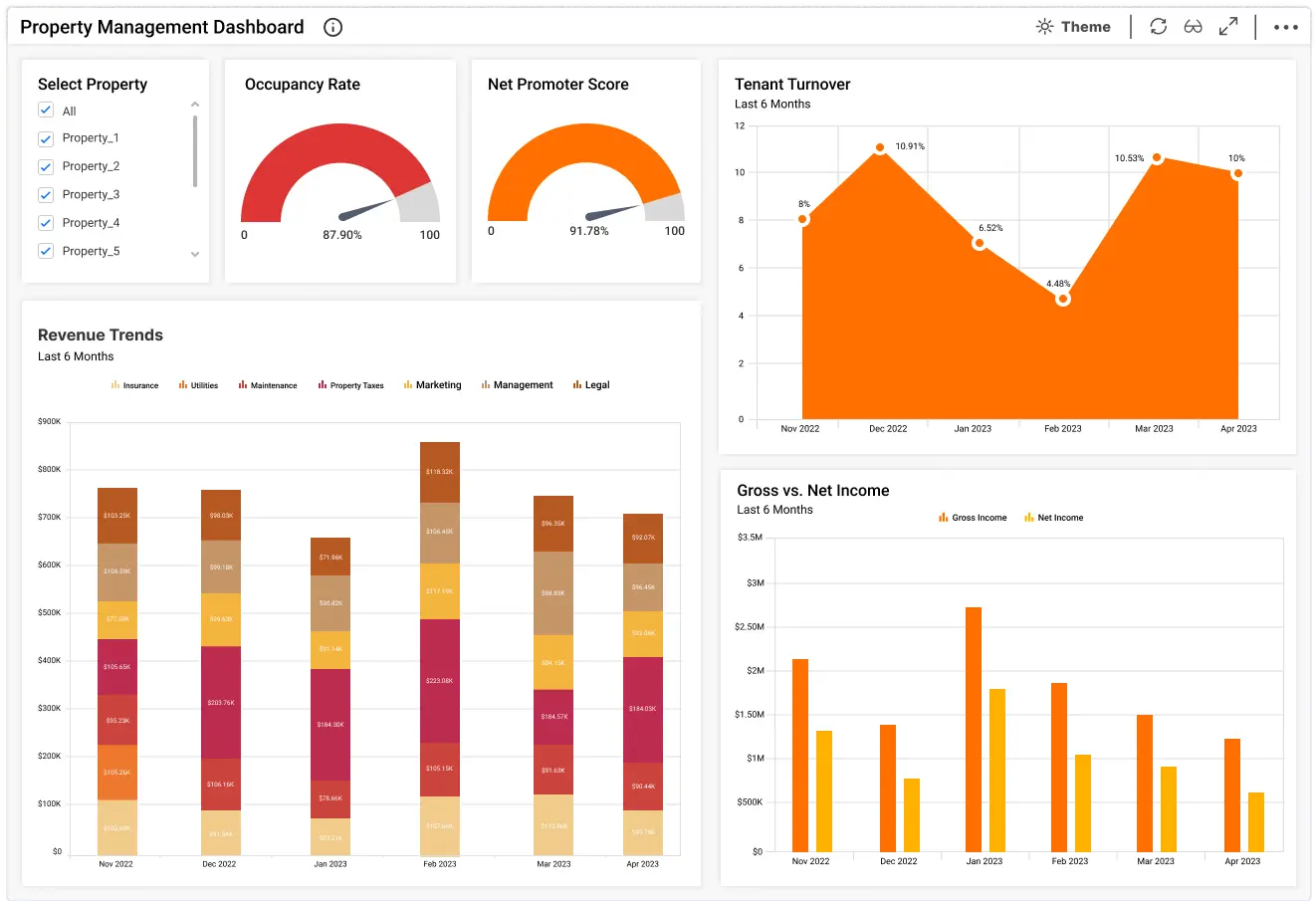The height and width of the screenshot is (901, 1316).
Task: Click property list scroll-down arrow
Action: point(195,254)
